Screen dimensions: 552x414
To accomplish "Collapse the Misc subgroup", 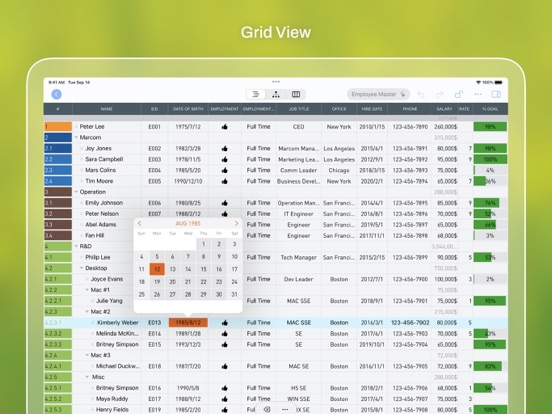I will pyautogui.click(x=87, y=377).
